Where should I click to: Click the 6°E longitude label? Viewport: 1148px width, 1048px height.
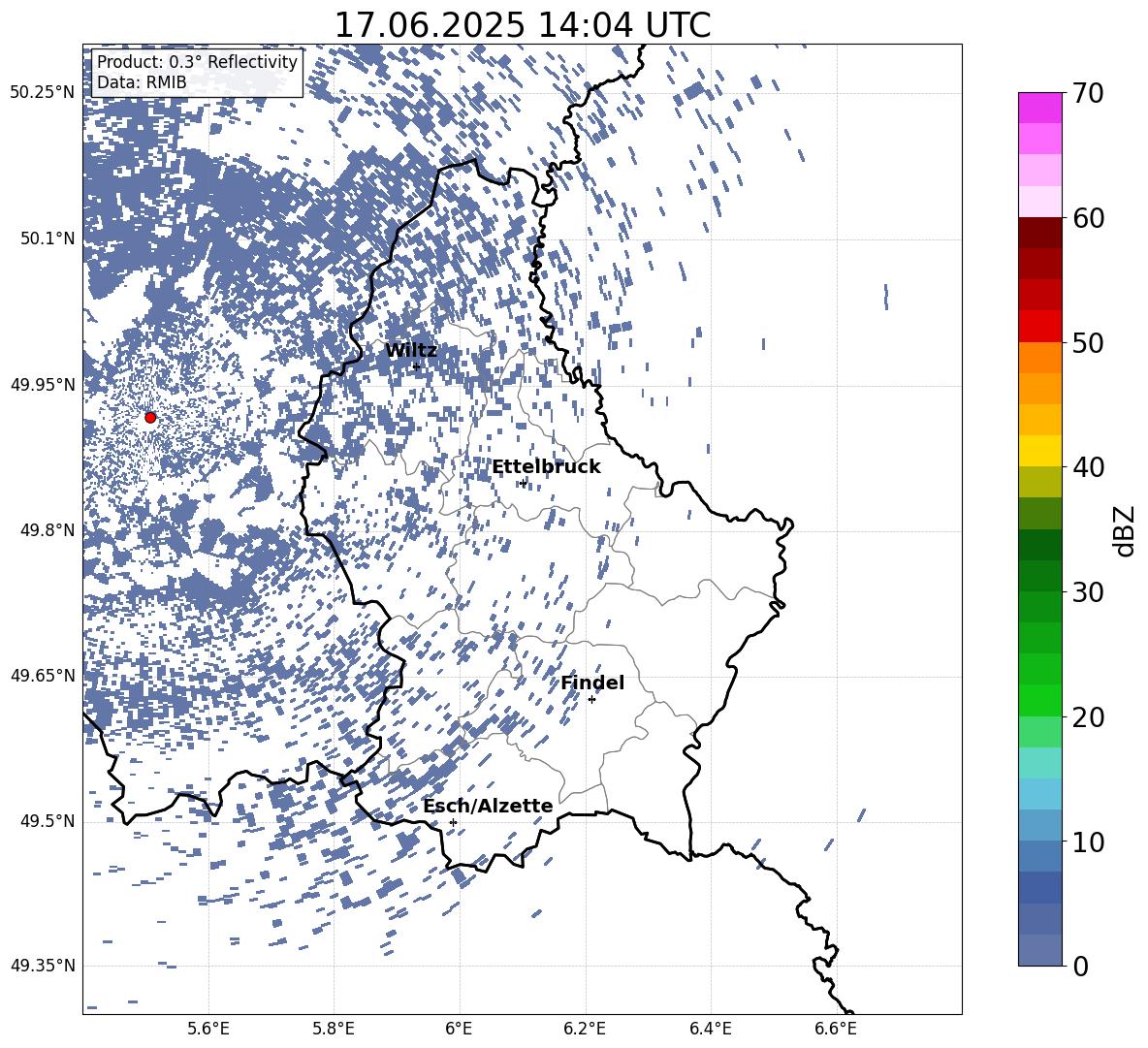[x=459, y=1029]
